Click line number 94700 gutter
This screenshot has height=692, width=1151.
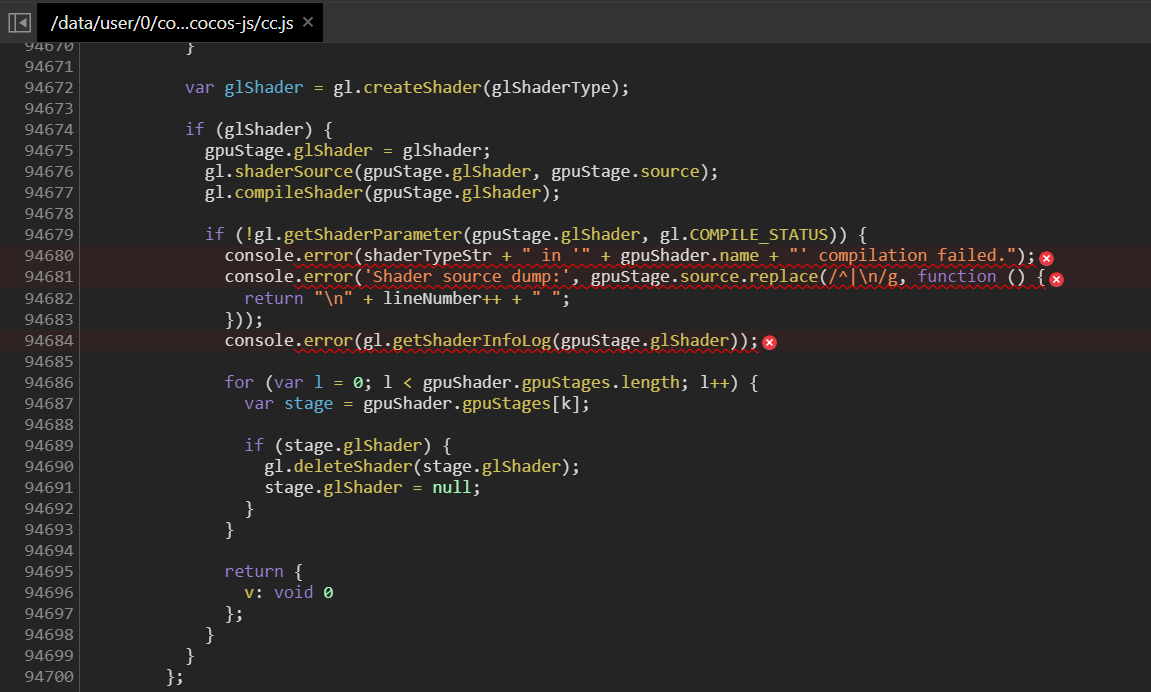[x=49, y=677]
